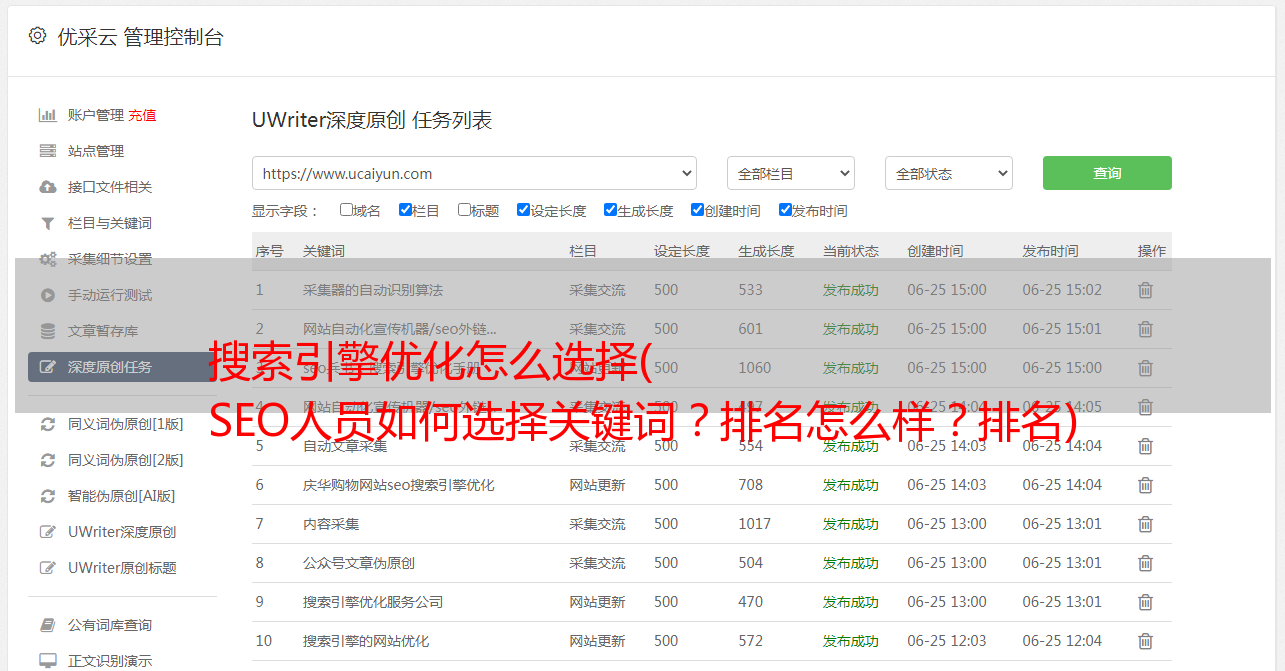Click keyword 搜索引擎的网站优化 in row 10

point(366,641)
